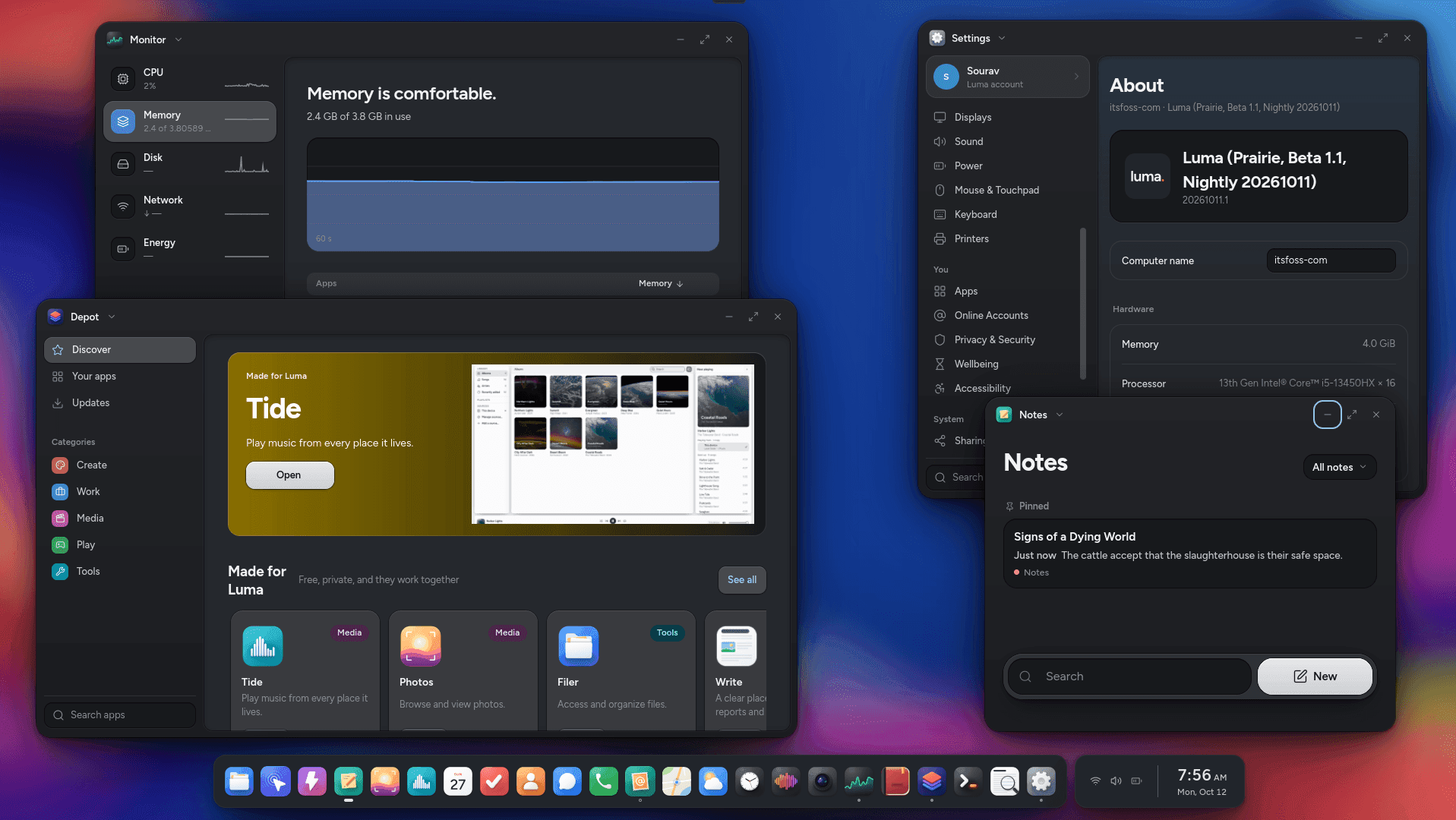Click See all for Made for Luma
The height and width of the screenshot is (820, 1456).
click(x=742, y=579)
